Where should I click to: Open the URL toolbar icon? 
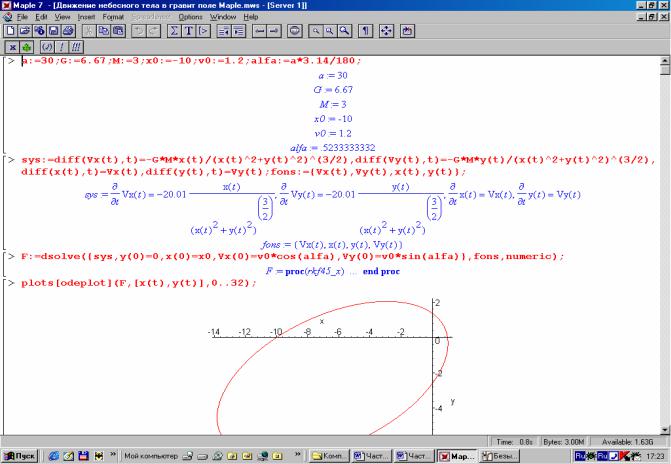click(x=39, y=31)
